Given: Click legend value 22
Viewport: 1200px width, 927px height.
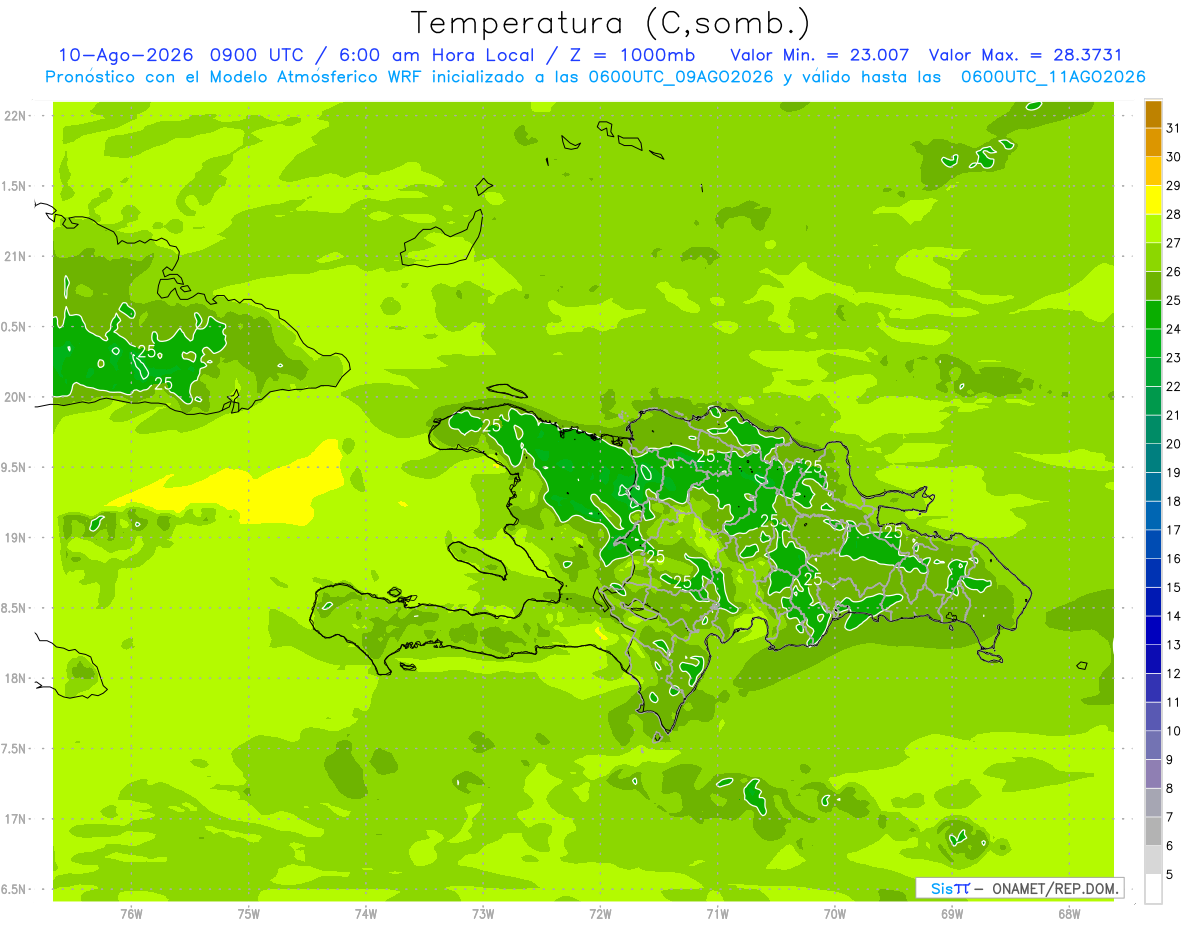Looking at the screenshot, I should [x=1173, y=387].
